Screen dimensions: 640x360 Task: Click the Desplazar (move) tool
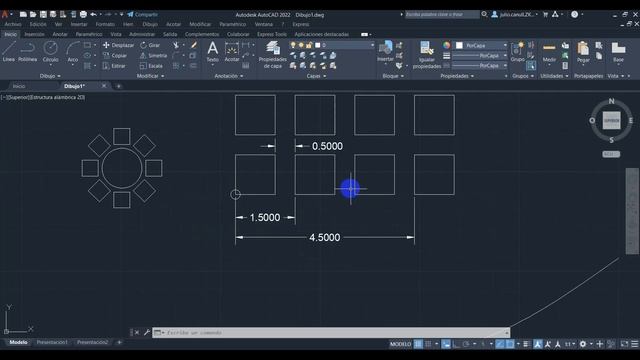tap(118, 45)
